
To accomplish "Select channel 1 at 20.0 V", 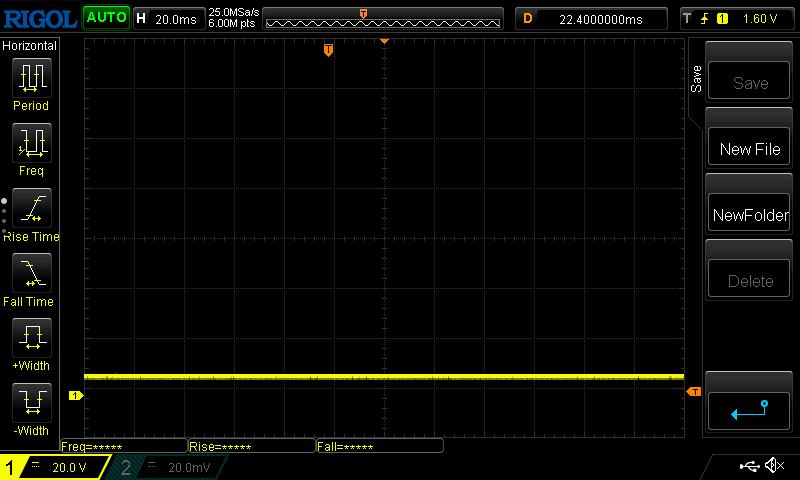I will pyautogui.click(x=54, y=467).
